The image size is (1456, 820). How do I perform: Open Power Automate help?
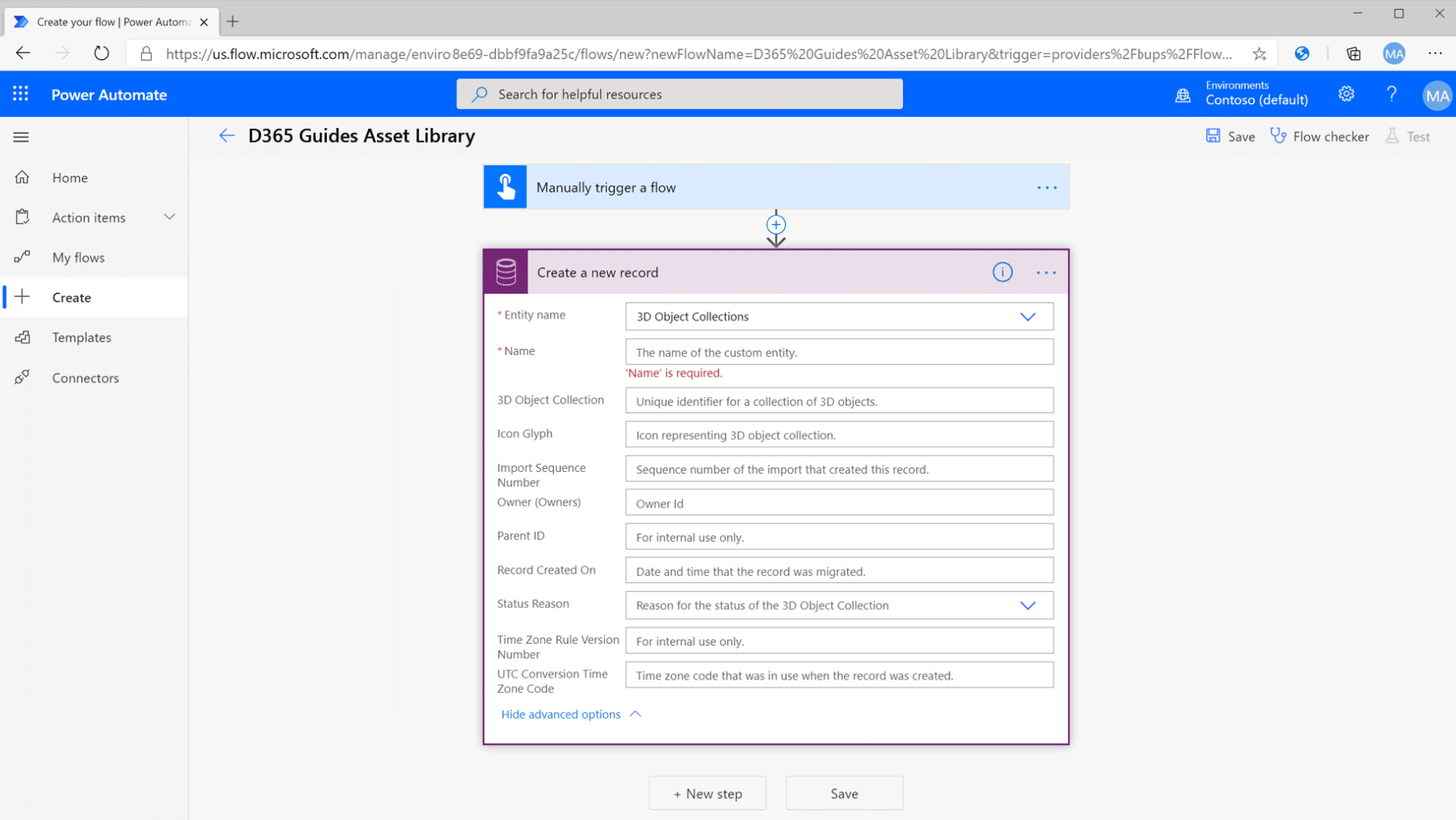1392,94
